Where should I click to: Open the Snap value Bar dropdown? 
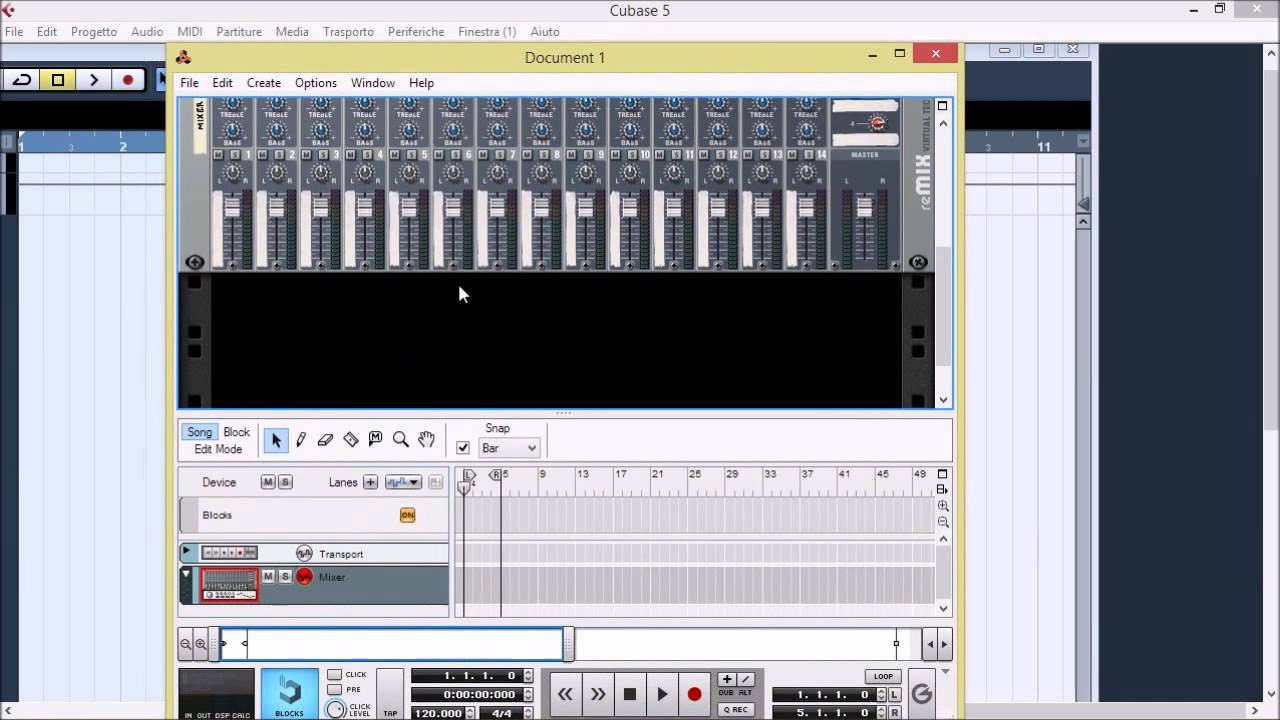509,448
